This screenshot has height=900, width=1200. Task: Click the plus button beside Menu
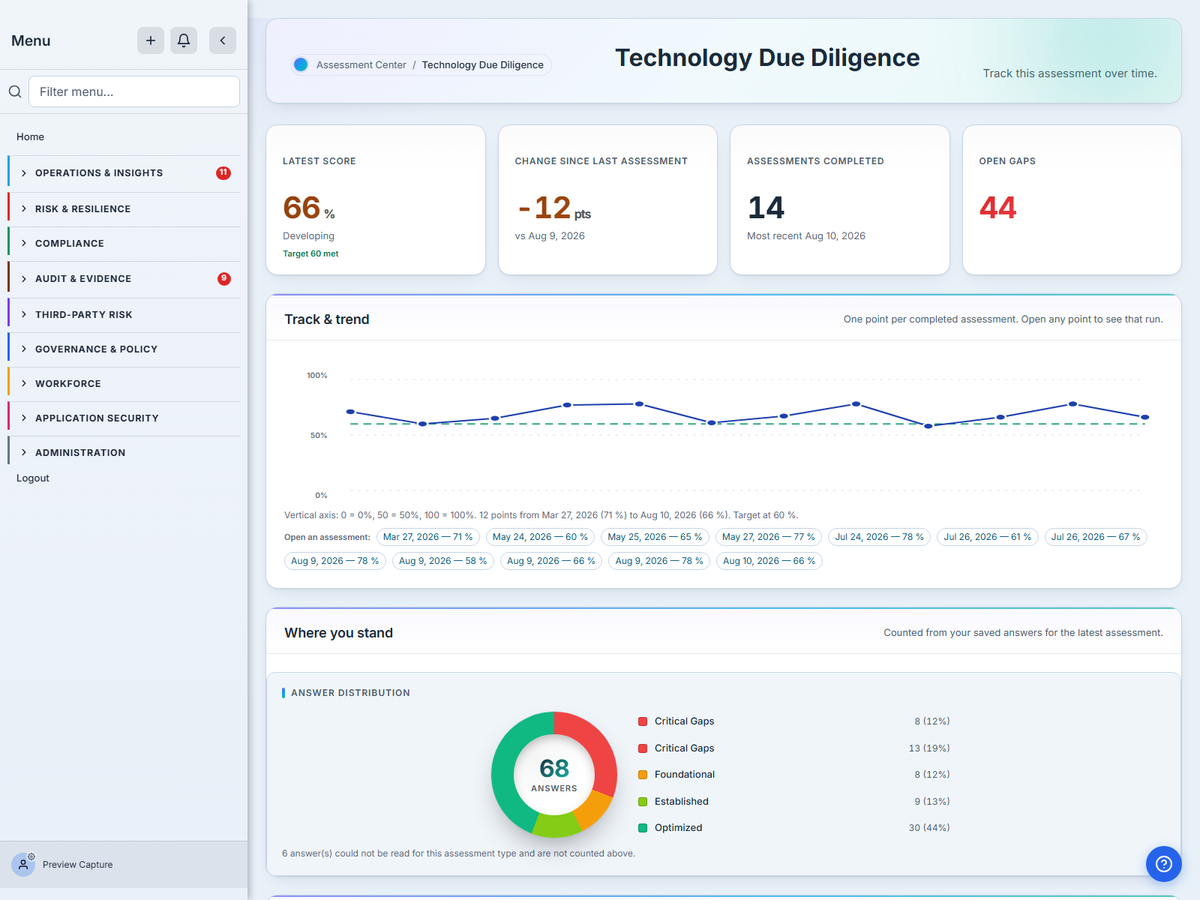[x=150, y=40]
